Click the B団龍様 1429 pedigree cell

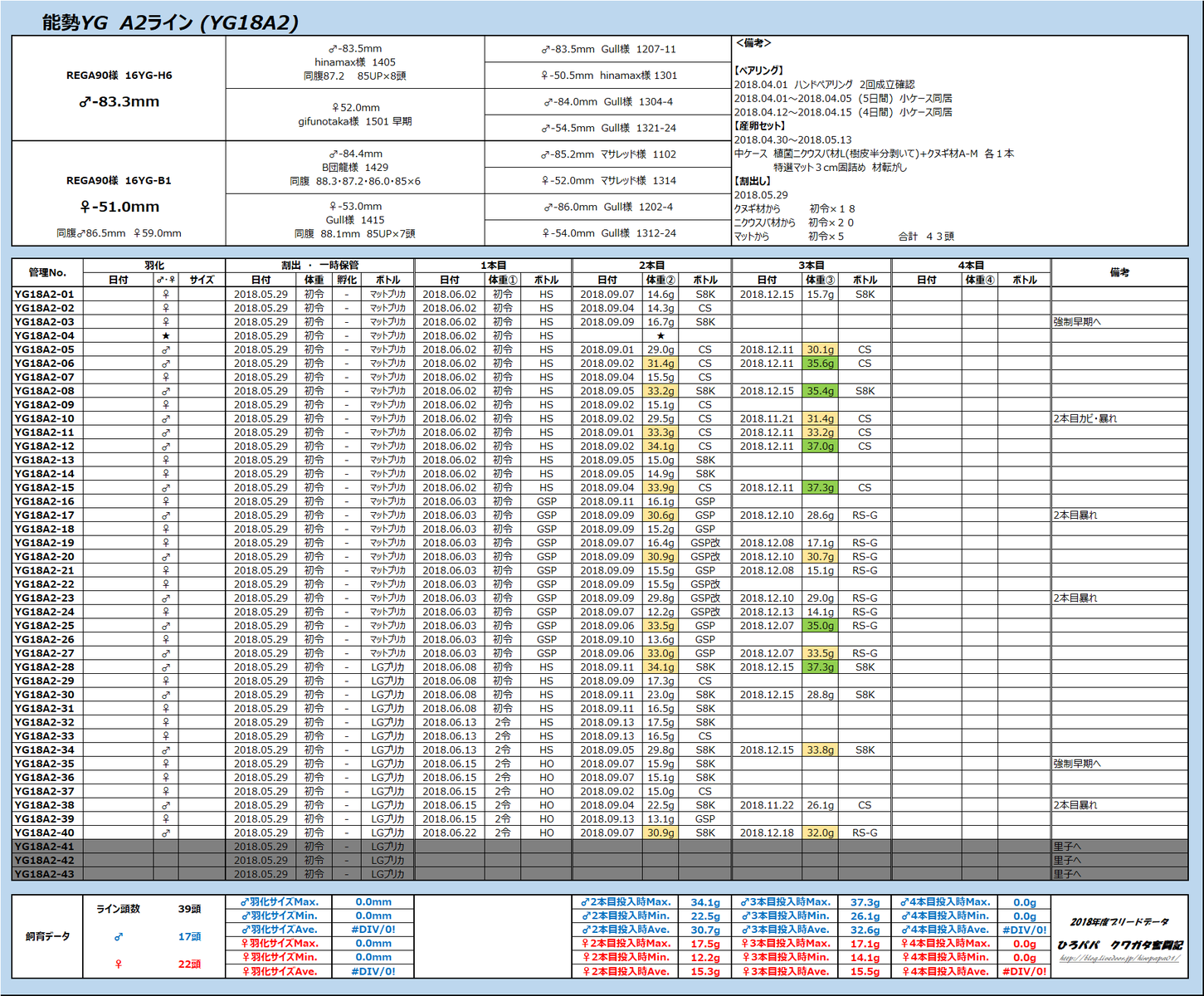pyautogui.click(x=355, y=167)
